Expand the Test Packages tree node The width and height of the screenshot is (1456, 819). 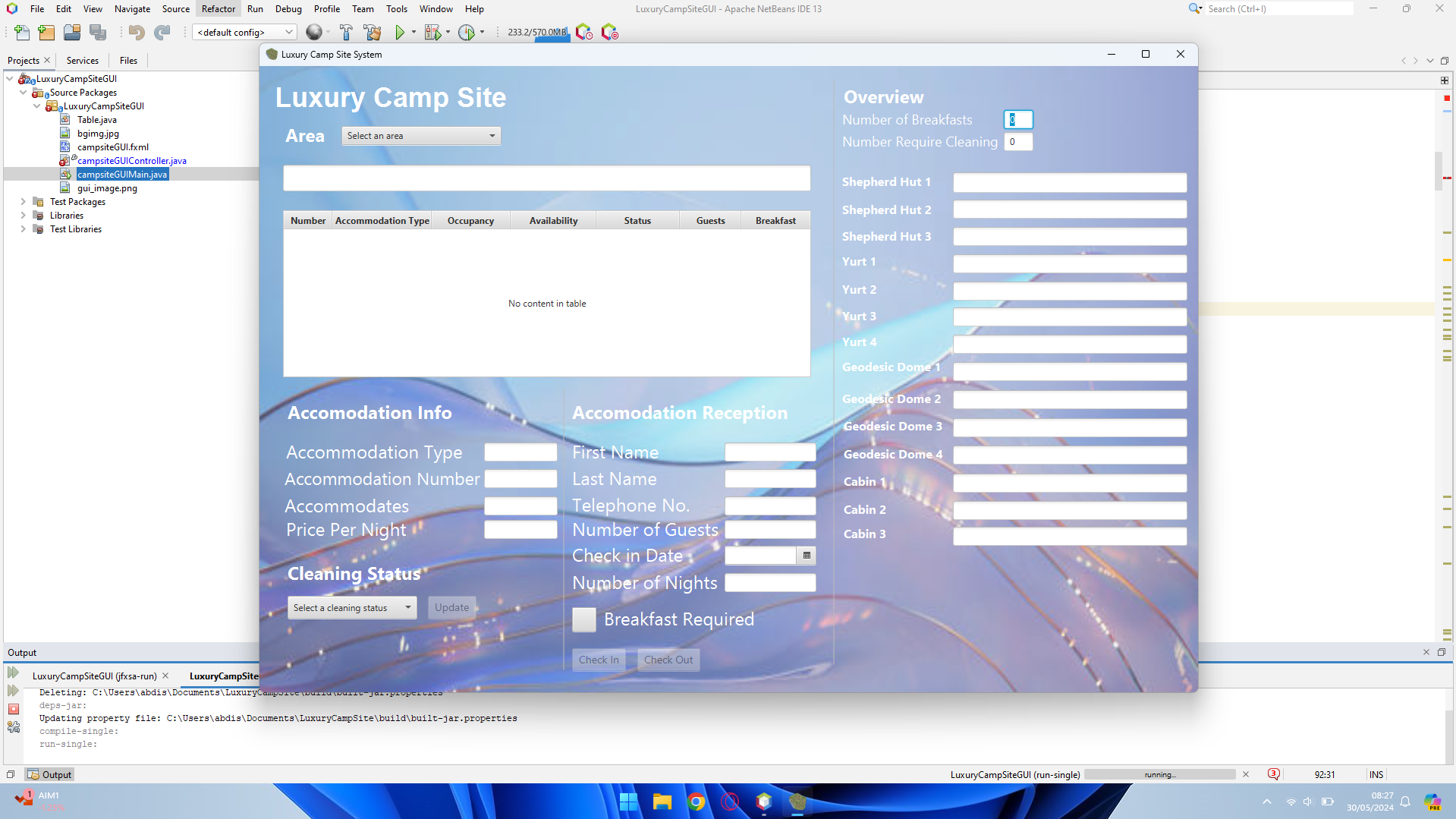[24, 202]
